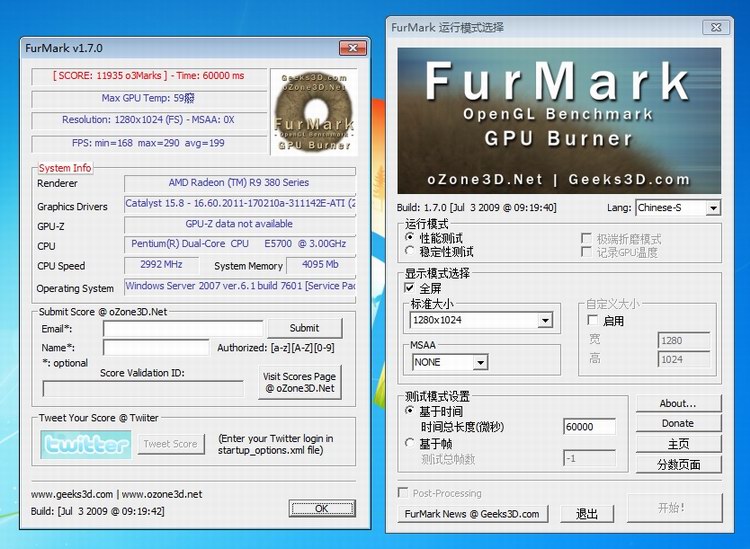Click the Pentium Dual-Core E5700 CPU field

(x=239, y=243)
